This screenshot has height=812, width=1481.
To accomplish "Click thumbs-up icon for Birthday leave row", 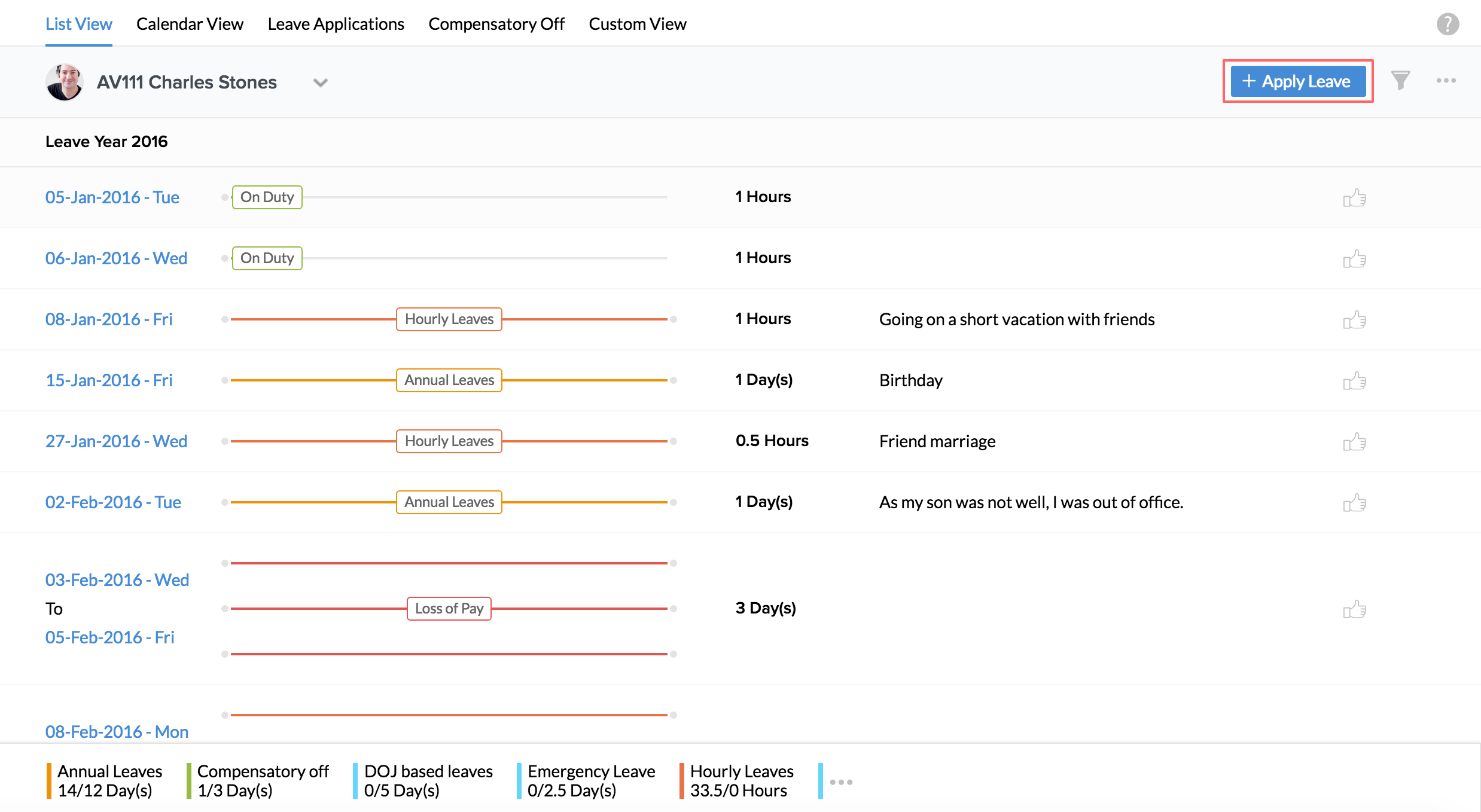I will point(1354,381).
